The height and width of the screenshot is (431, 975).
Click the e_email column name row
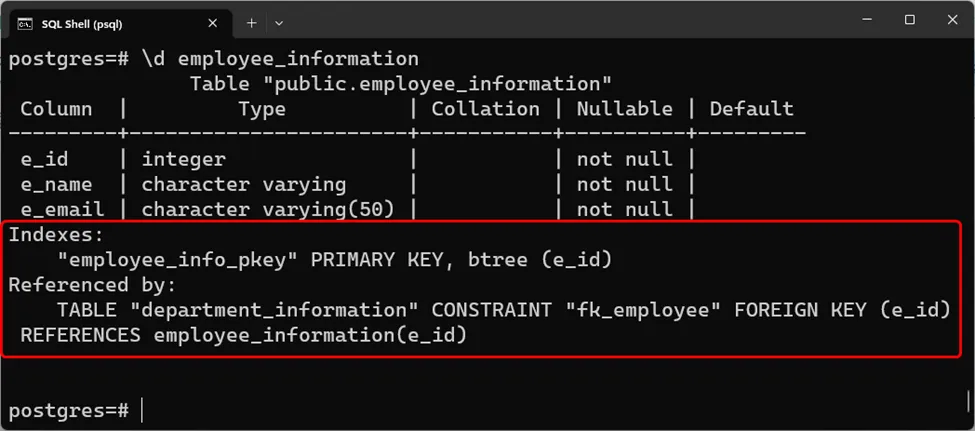coord(62,209)
